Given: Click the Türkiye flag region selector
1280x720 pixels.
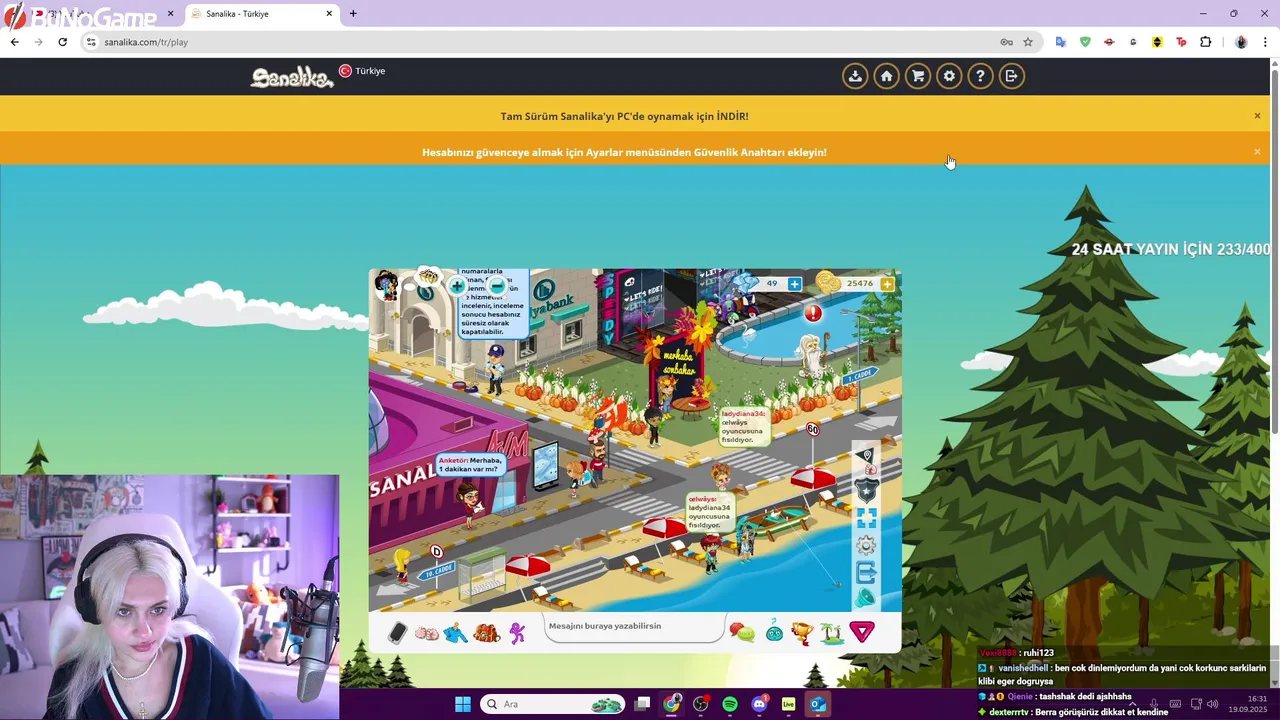Looking at the screenshot, I should 362,71.
